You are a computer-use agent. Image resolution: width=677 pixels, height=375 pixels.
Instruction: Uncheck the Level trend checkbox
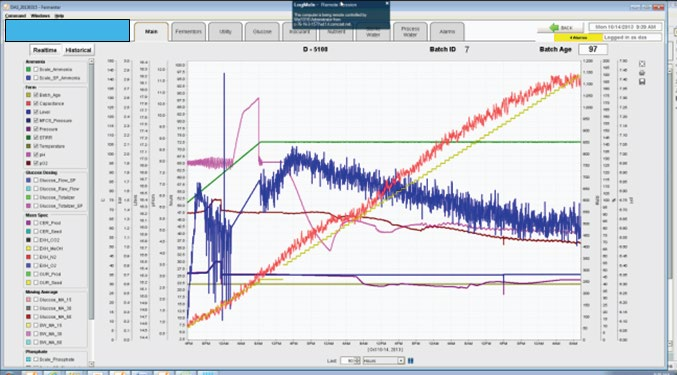(36, 112)
